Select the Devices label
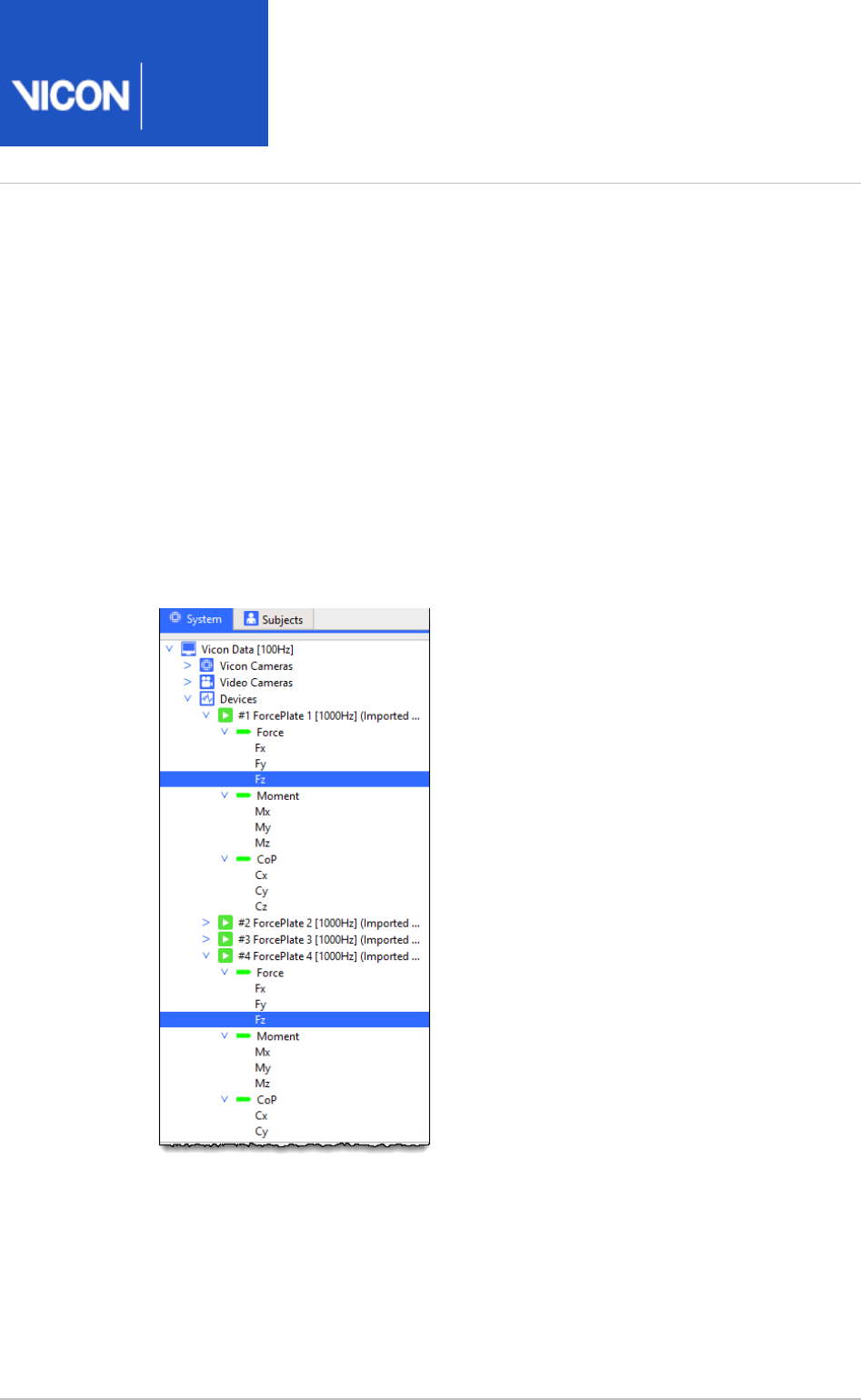 (238, 699)
